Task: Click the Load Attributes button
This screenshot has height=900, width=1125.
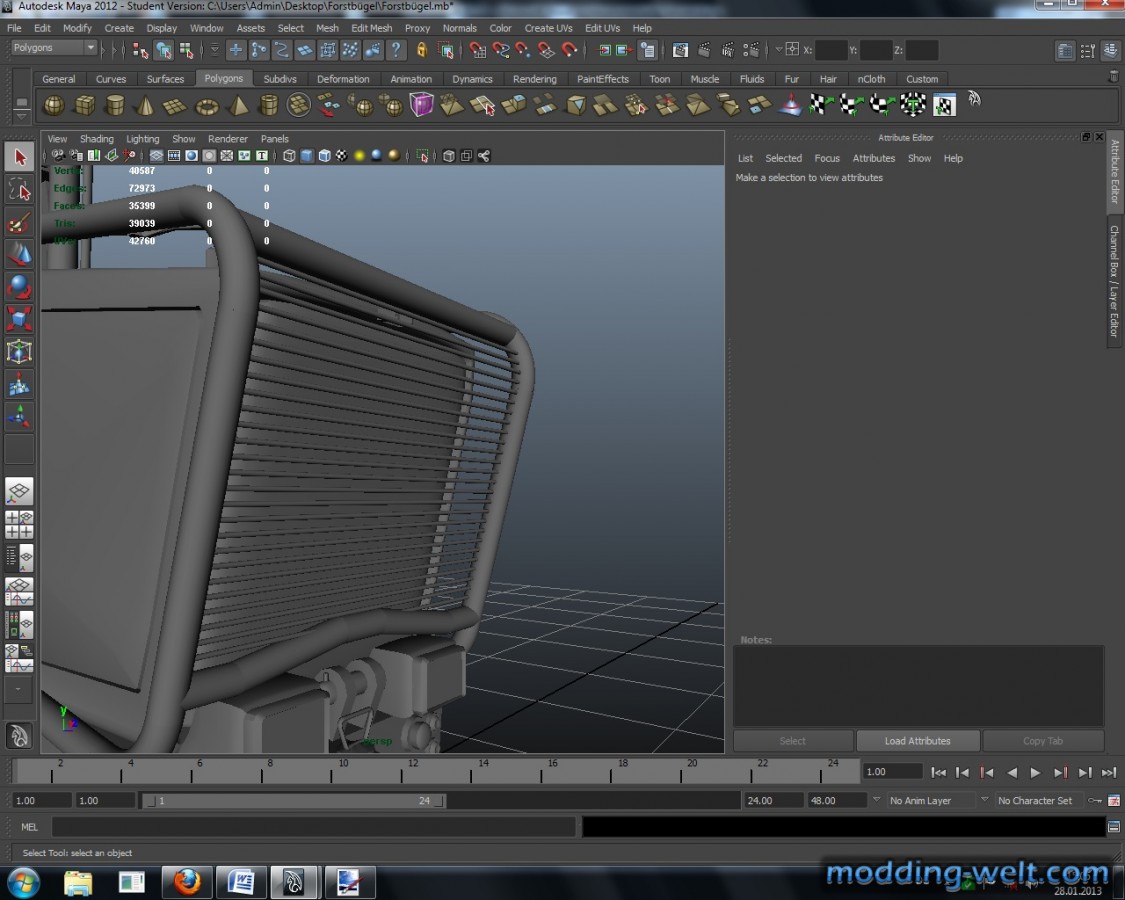Action: (918, 741)
